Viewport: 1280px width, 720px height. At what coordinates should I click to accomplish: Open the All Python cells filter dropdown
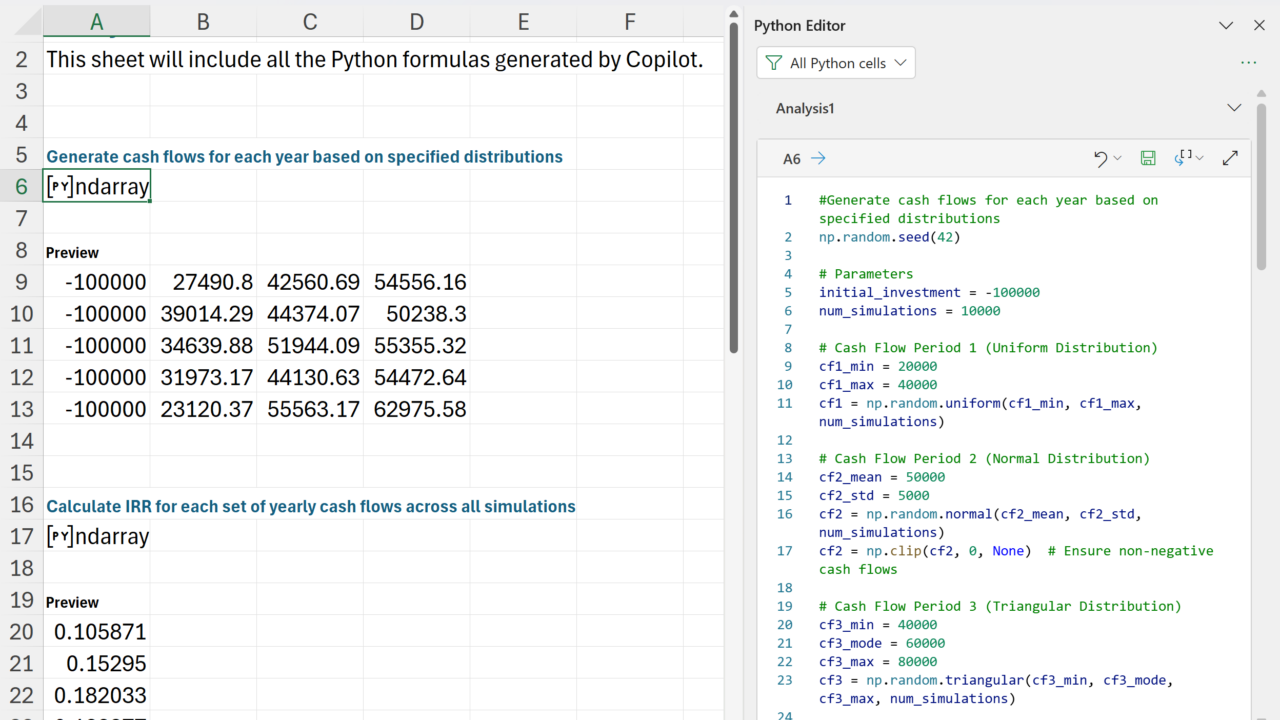point(836,63)
